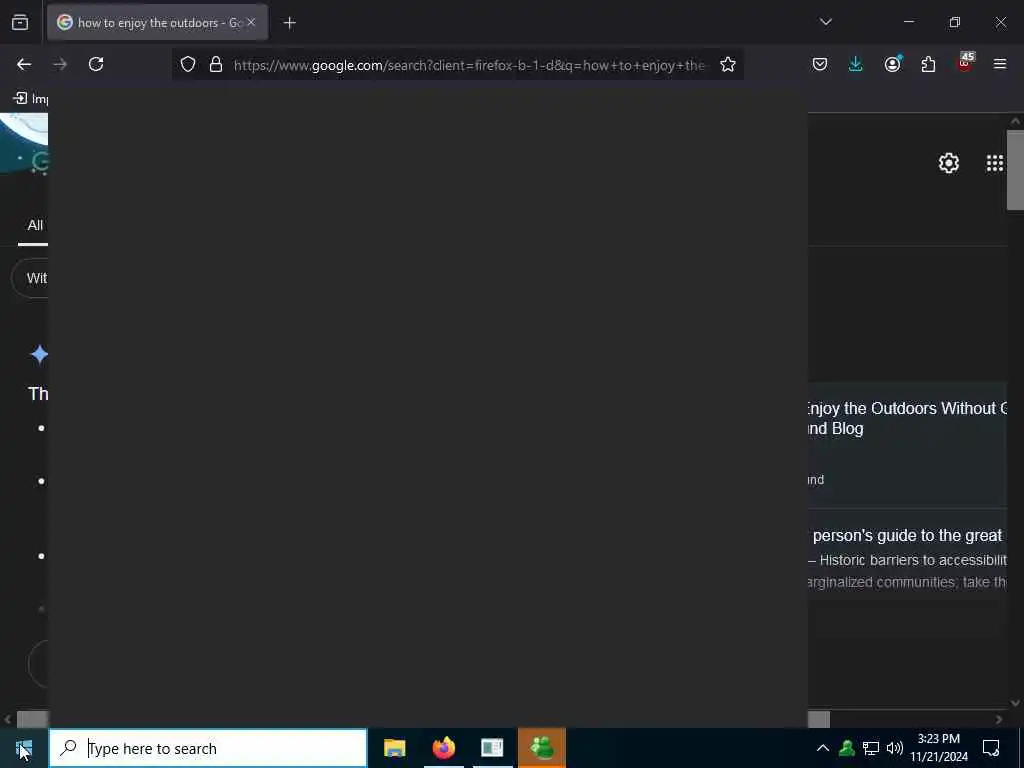Open the Extensions puzzle icon
The height and width of the screenshot is (768, 1024).
click(x=928, y=64)
